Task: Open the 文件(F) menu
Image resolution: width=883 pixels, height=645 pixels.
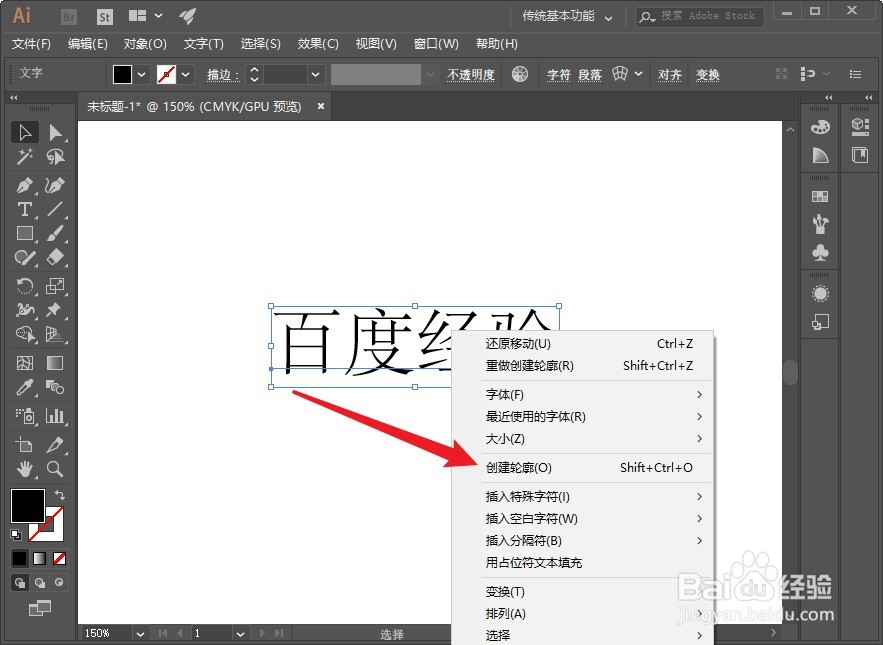Action: [x=32, y=44]
